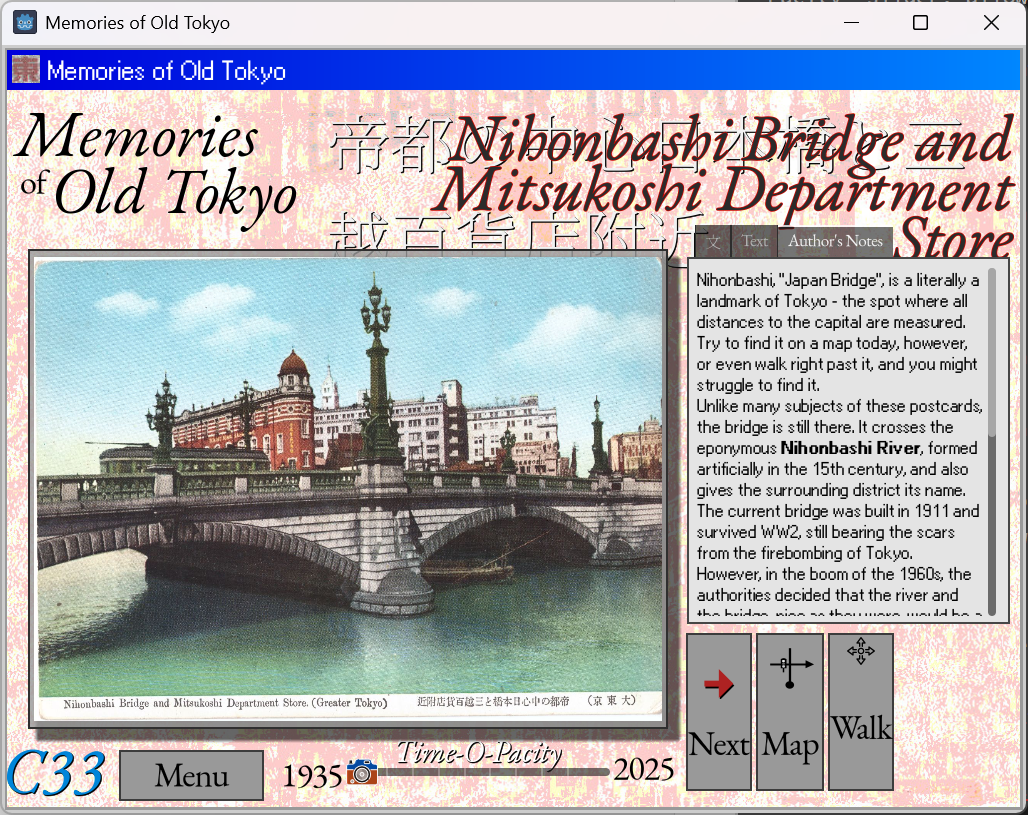Screen dimensions: 1028x815
Task: Maximize the Memories of Old Tokyo window
Action: click(920, 23)
